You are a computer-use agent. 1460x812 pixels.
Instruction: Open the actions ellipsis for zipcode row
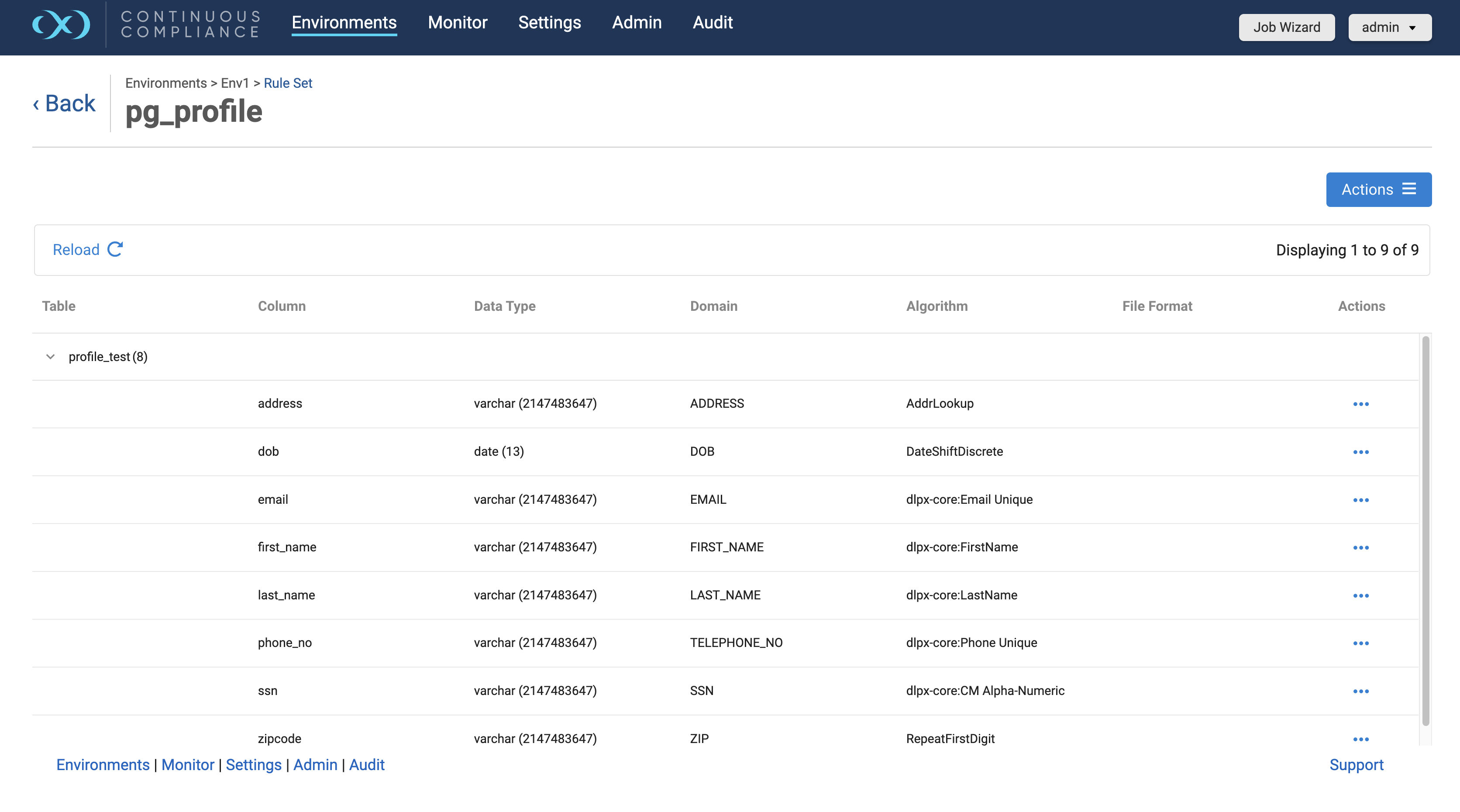point(1361,739)
